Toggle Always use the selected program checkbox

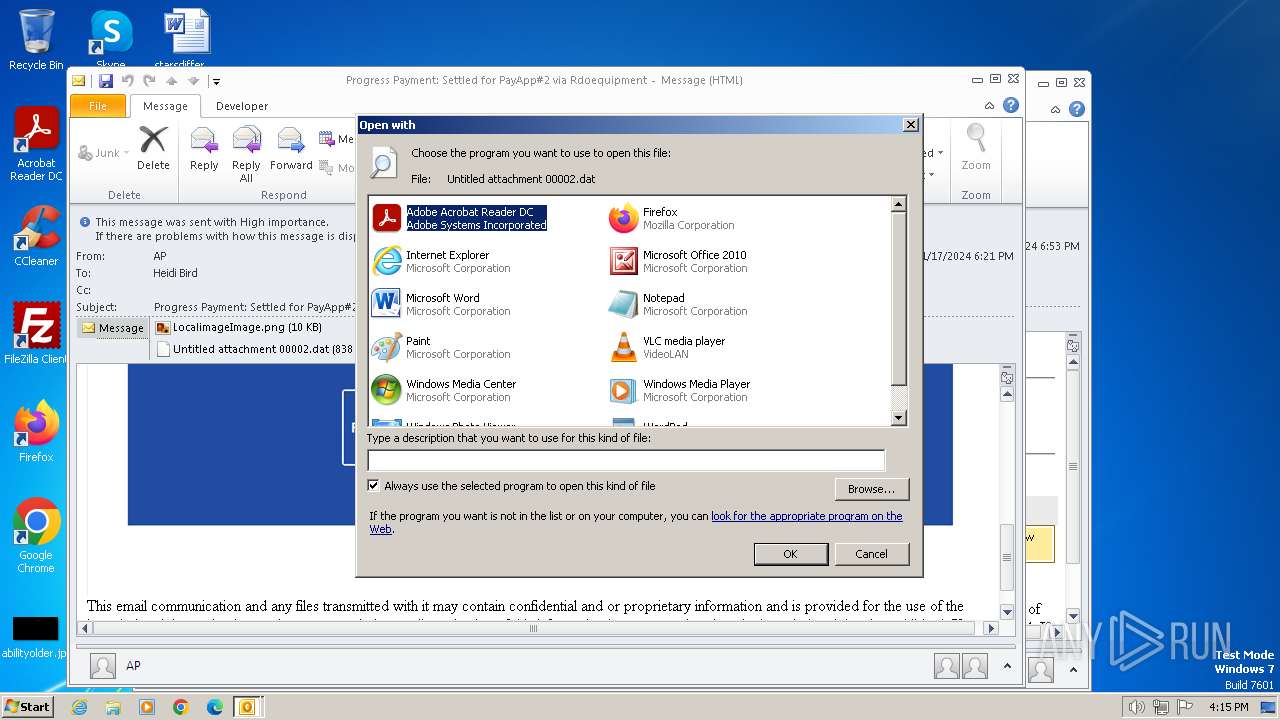[374, 486]
